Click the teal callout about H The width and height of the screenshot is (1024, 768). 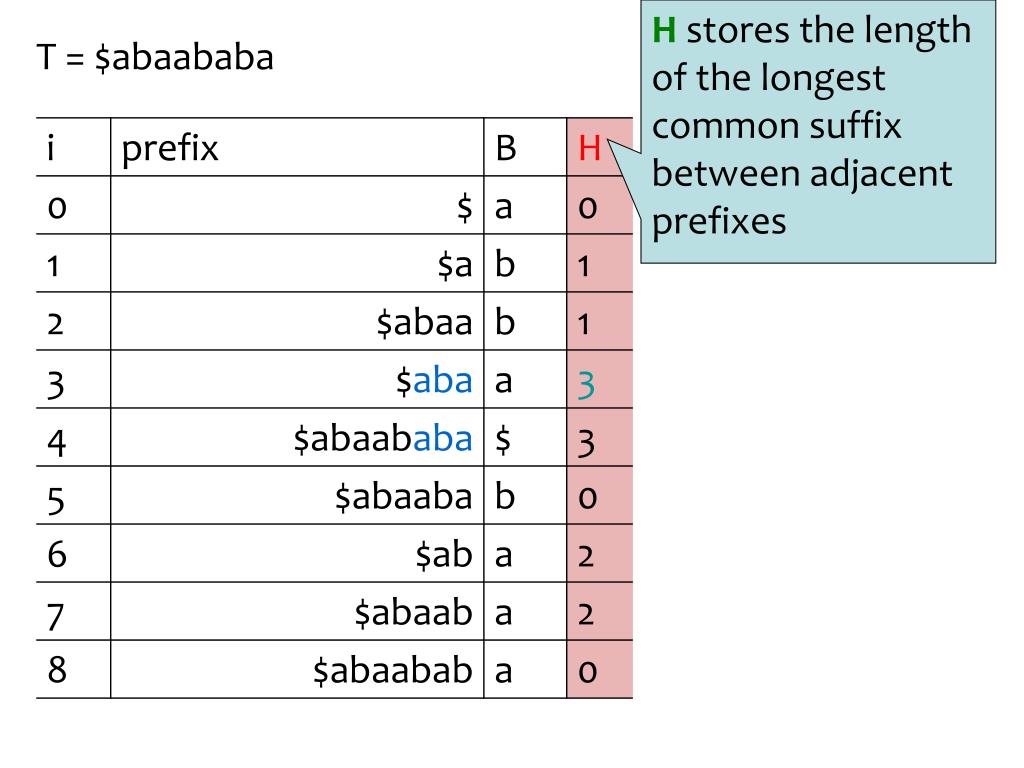click(818, 131)
